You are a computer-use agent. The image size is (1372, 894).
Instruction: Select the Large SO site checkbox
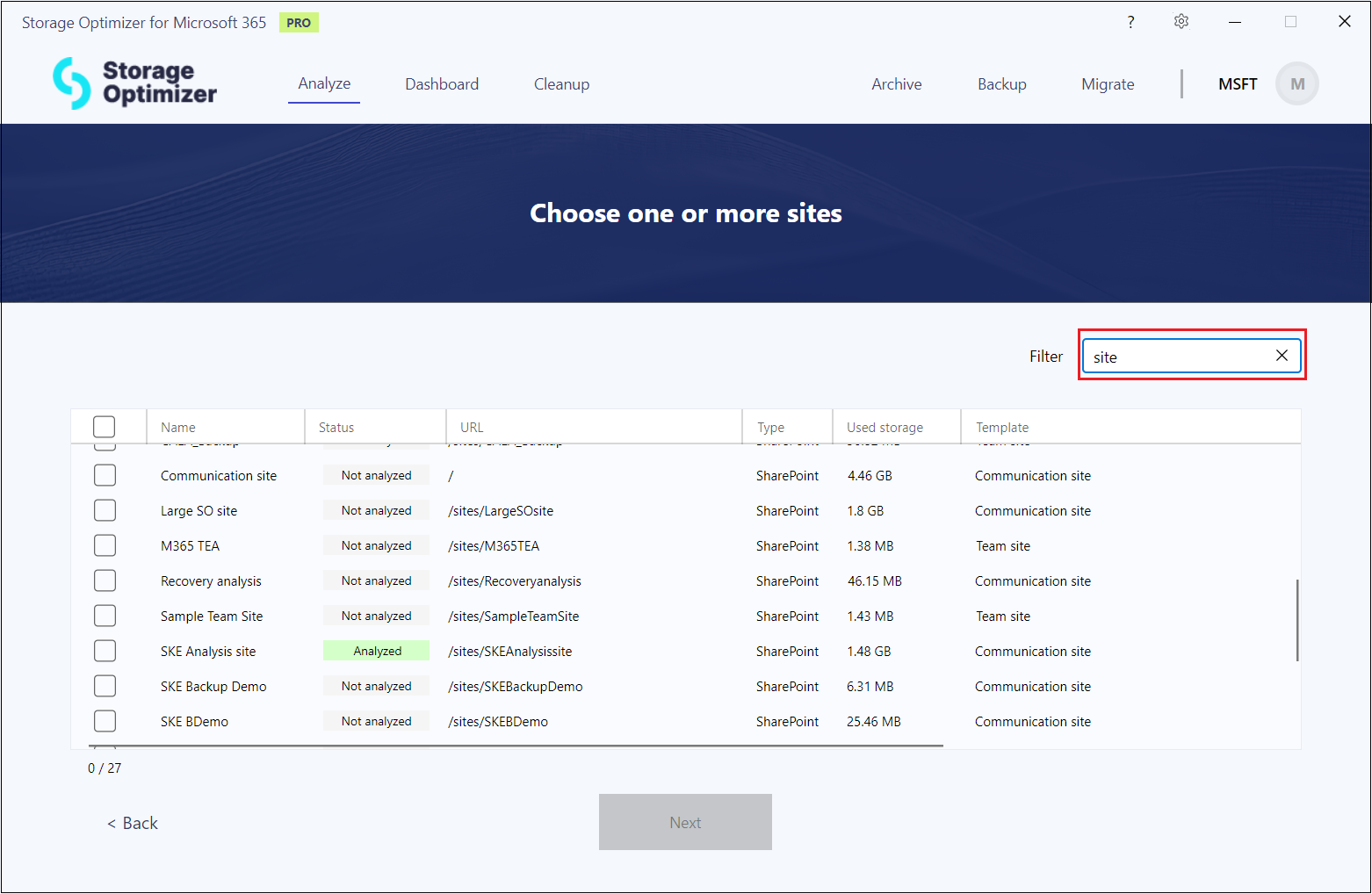click(105, 510)
